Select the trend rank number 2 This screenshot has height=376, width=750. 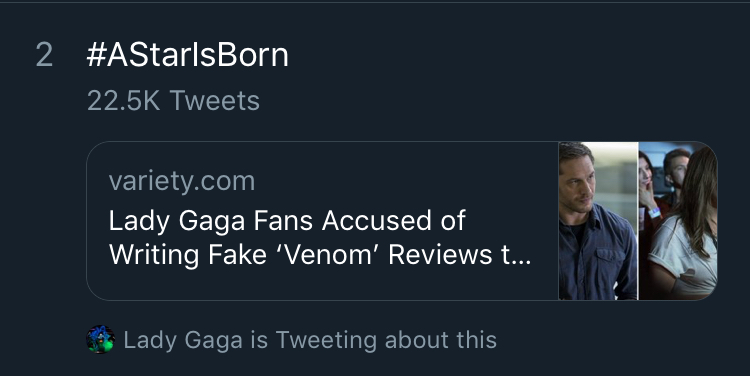click(44, 55)
